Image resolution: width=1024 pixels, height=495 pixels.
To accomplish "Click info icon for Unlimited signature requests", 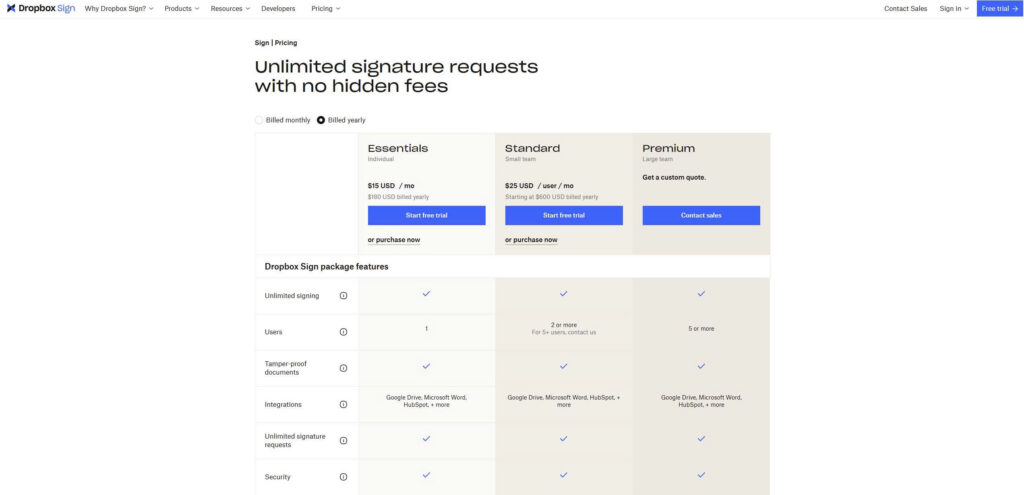I will (343, 440).
